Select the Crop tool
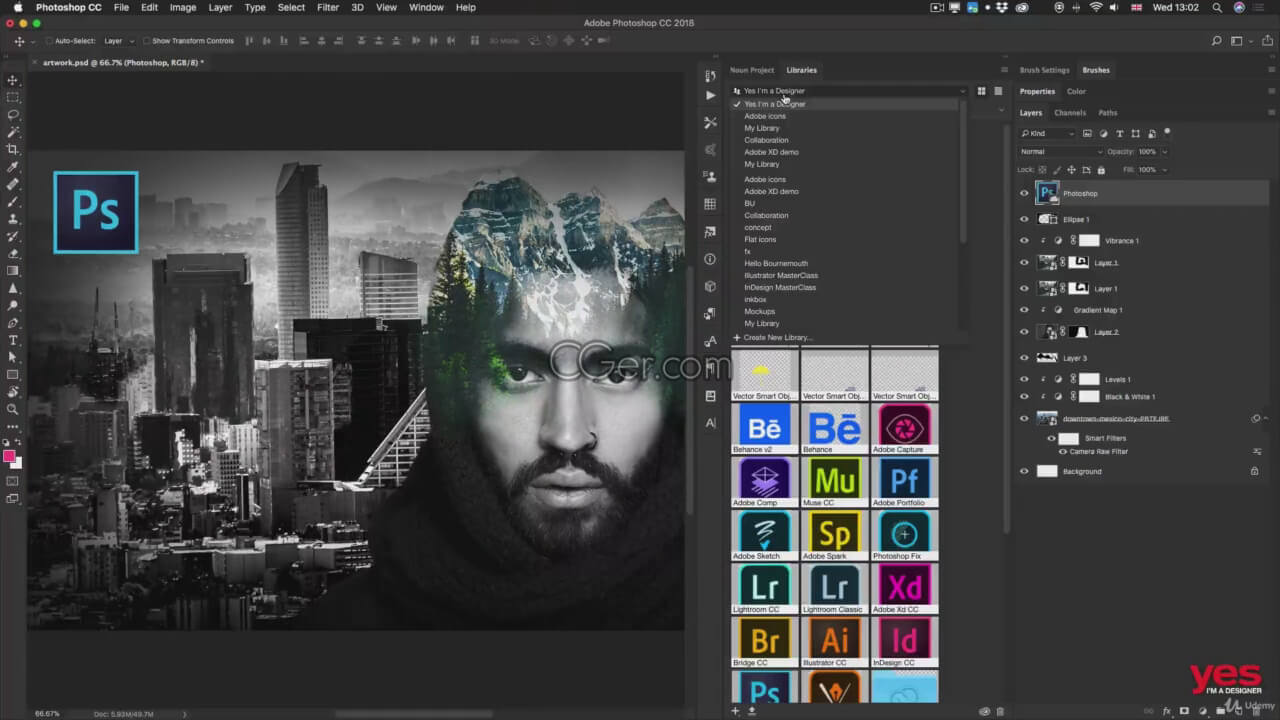The image size is (1280, 720). 13,149
